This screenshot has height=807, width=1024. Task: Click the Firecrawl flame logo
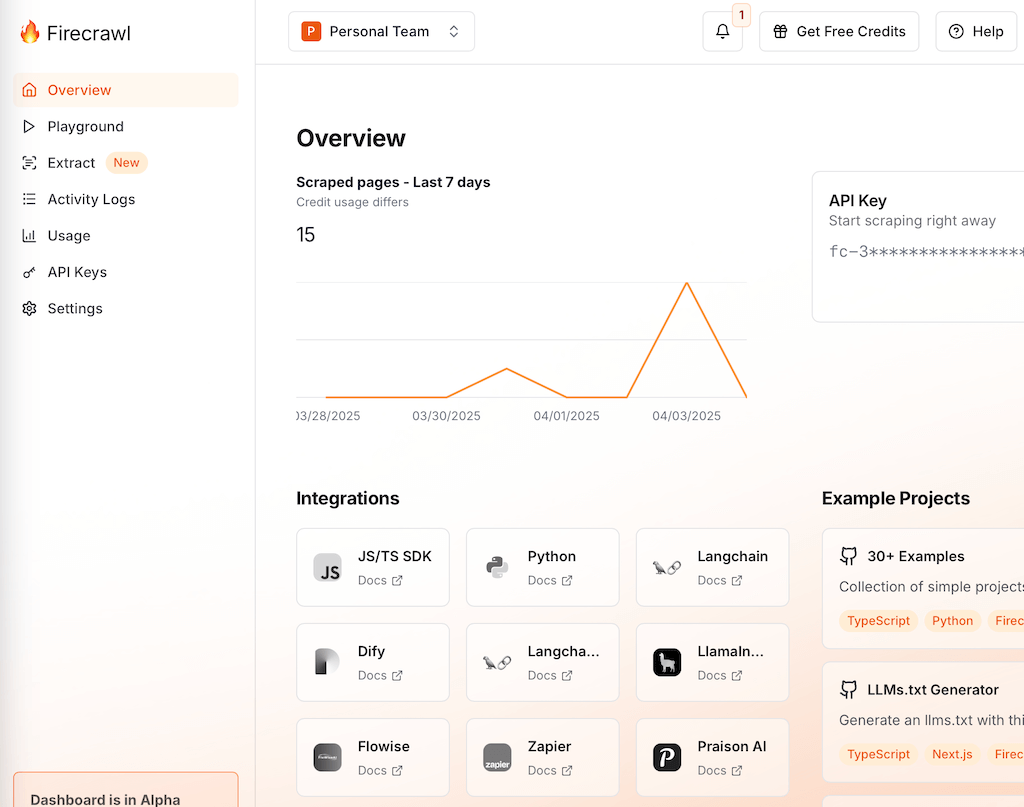29,31
